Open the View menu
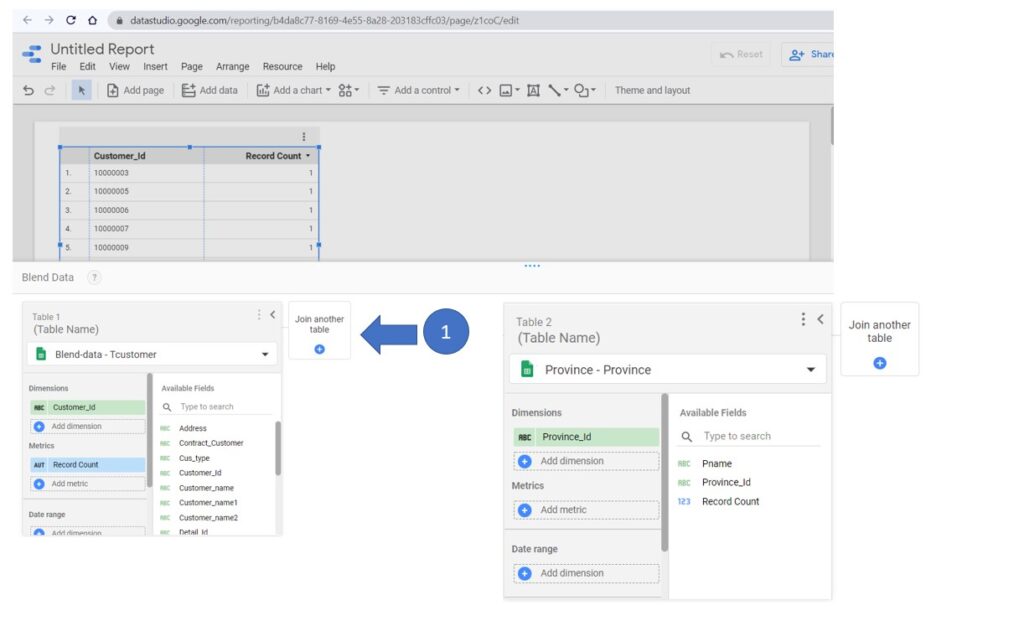Screen dimensions: 1024x621 point(119,67)
